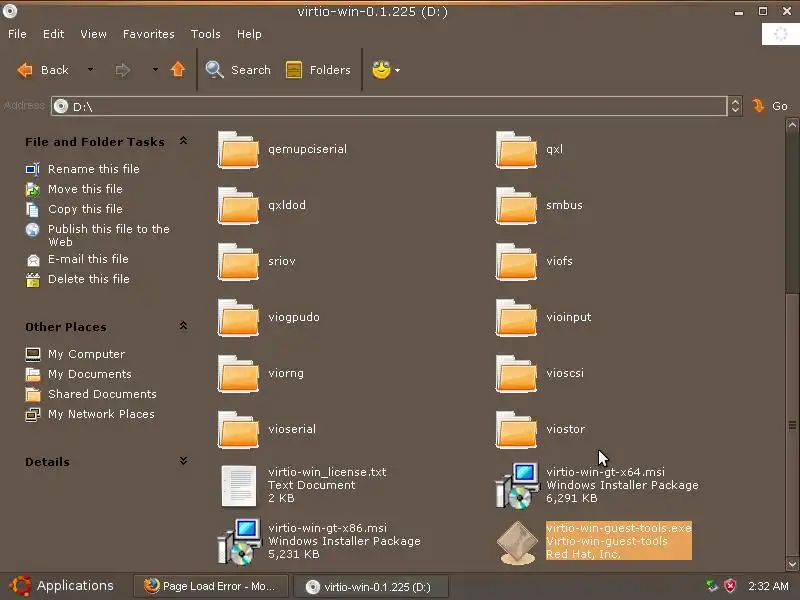This screenshot has width=800, height=600.
Task: Click Rename this file link
Action: (93, 169)
